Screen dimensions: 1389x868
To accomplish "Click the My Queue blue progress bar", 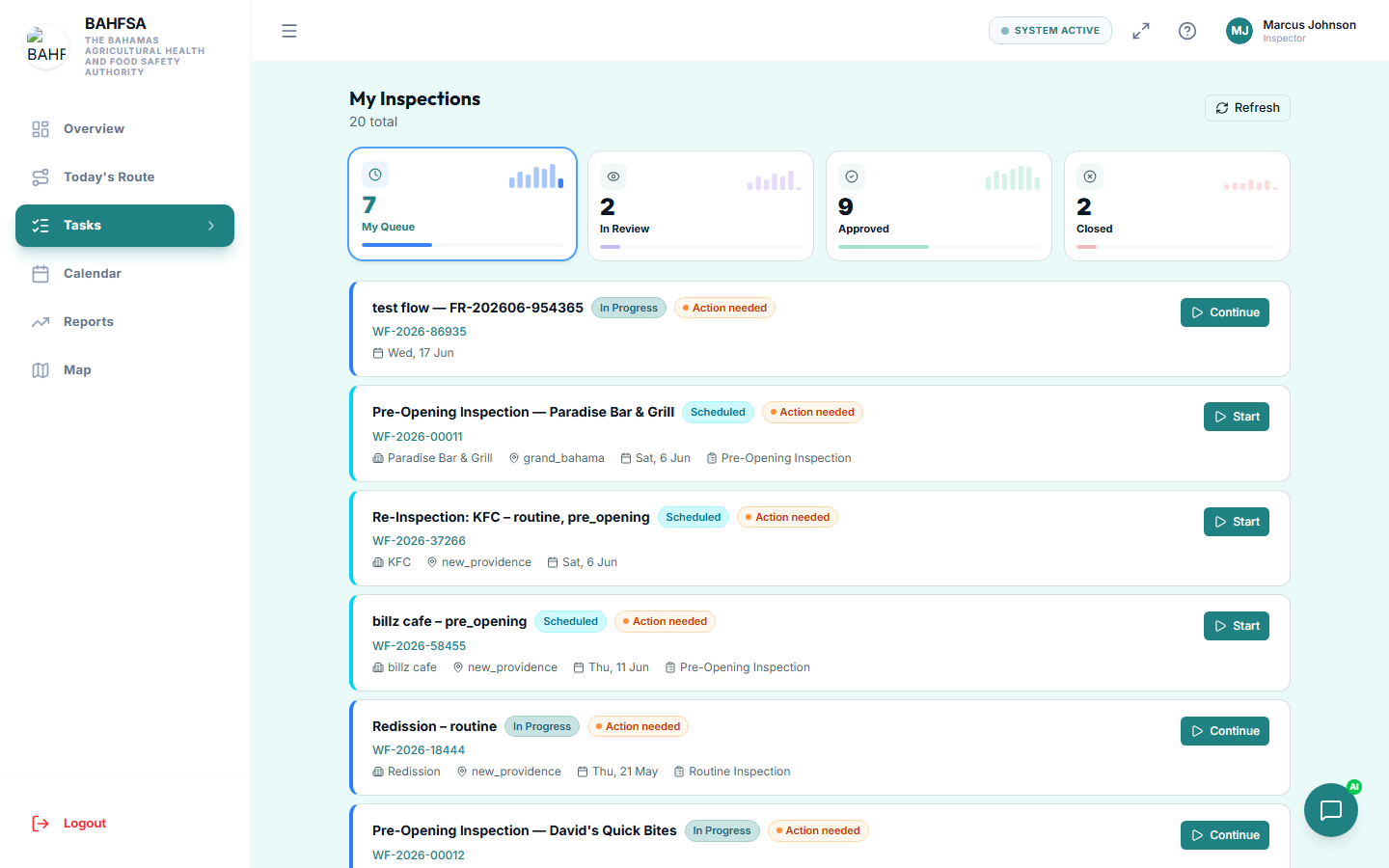I will click(x=397, y=245).
